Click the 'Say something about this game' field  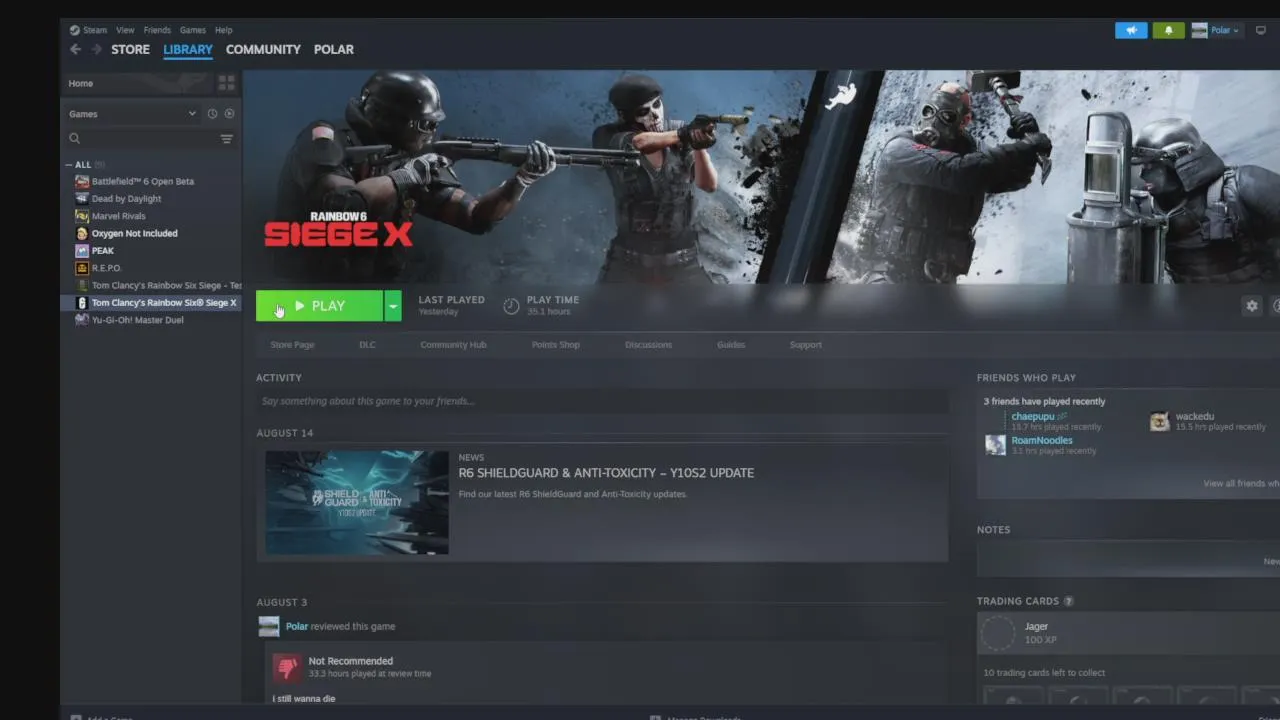click(602, 401)
